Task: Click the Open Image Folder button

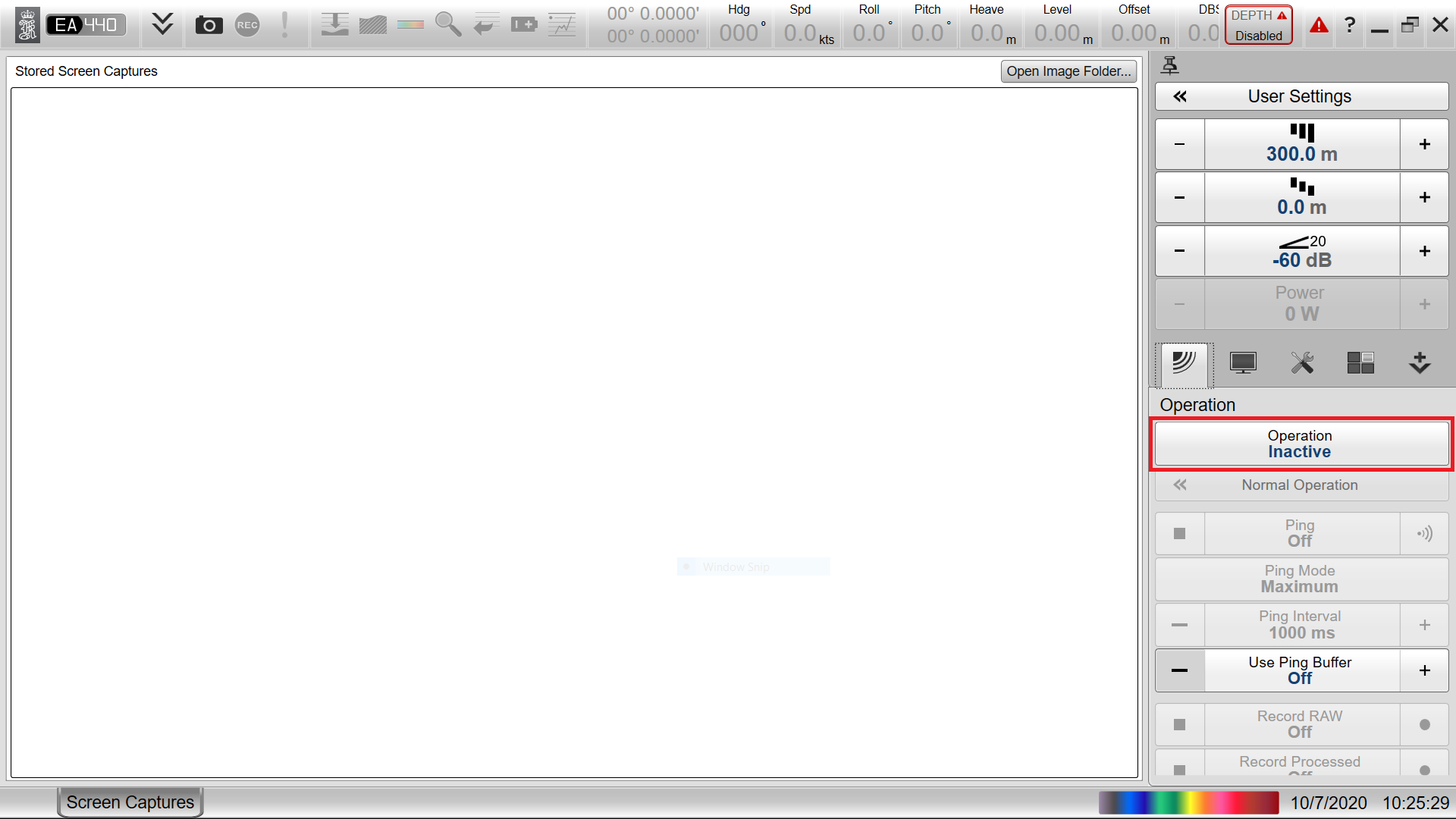Action: click(1068, 71)
